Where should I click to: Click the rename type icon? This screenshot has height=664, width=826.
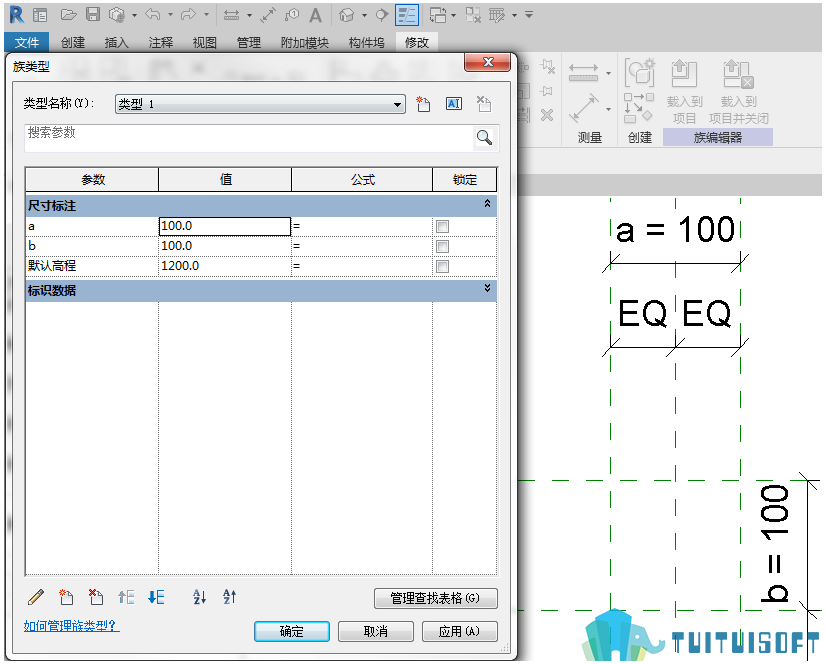point(454,104)
